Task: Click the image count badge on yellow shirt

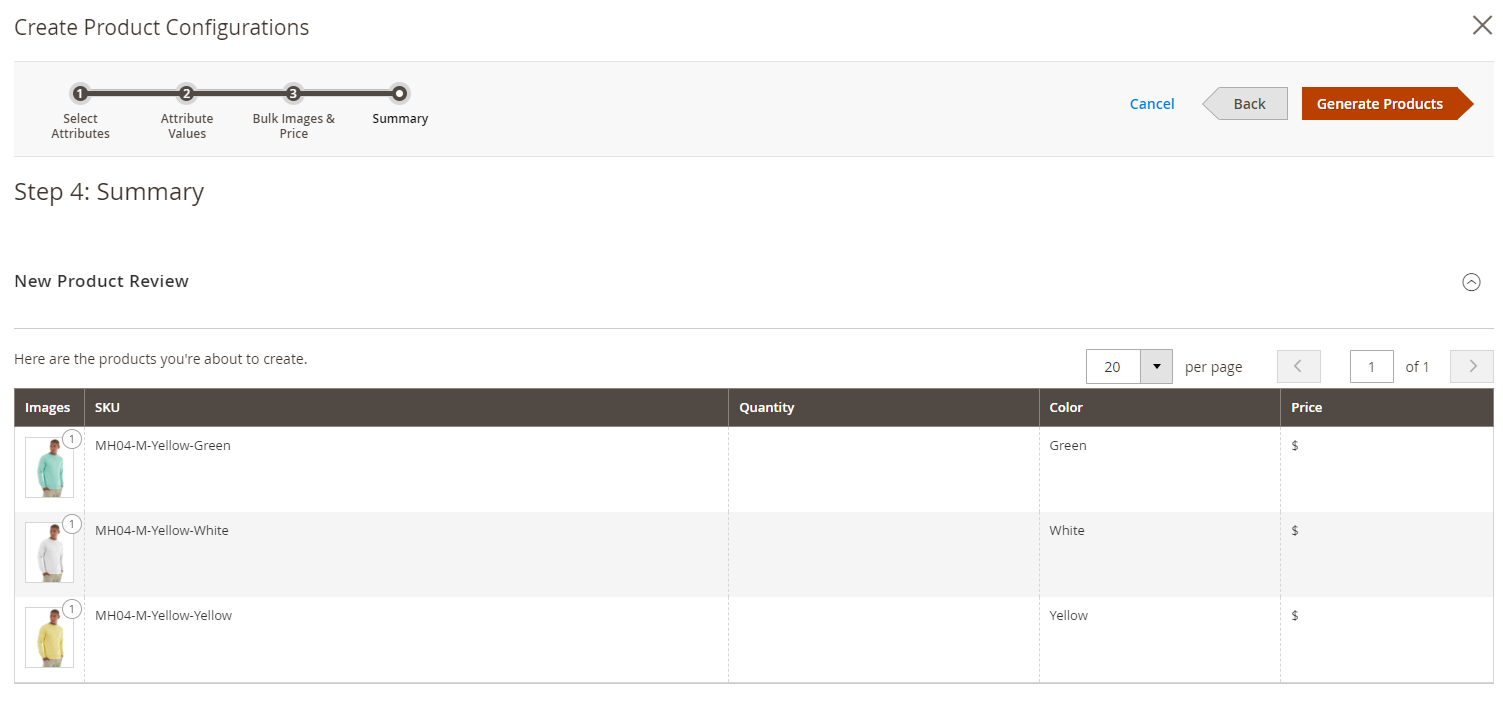Action: click(x=72, y=609)
